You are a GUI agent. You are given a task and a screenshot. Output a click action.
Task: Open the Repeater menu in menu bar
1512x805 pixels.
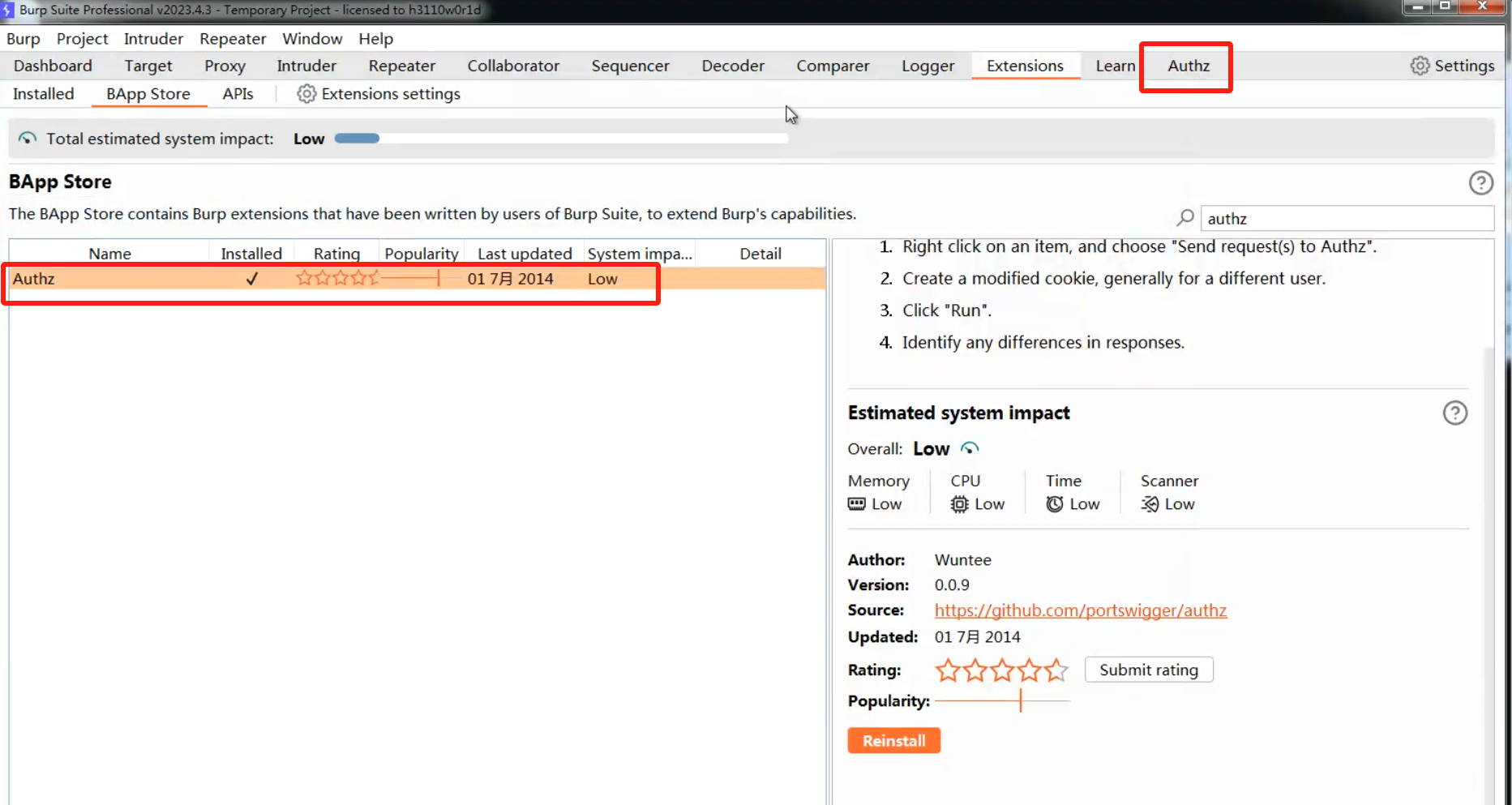click(x=233, y=39)
